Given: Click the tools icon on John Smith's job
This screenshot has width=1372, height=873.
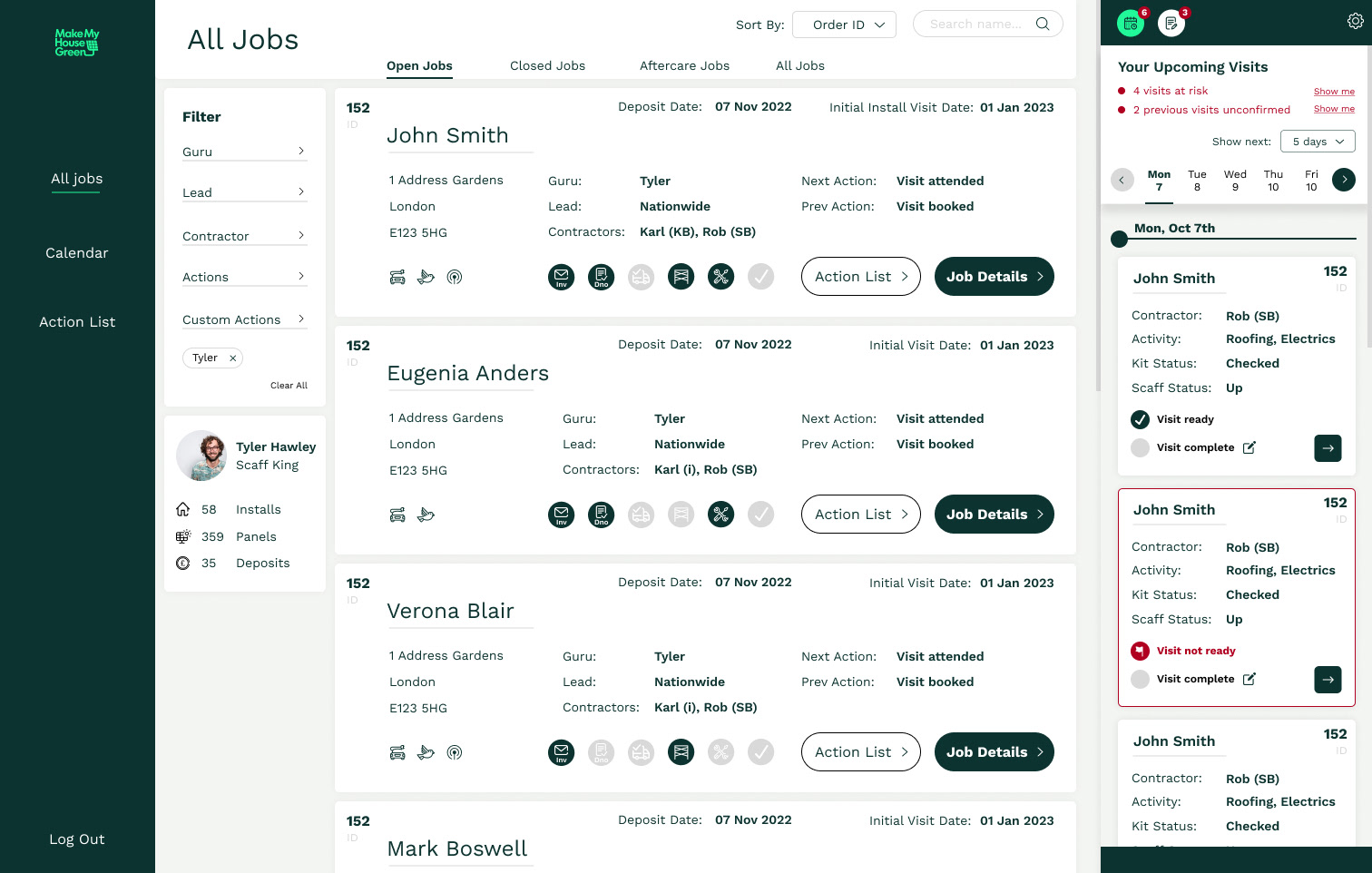Looking at the screenshot, I should click(x=721, y=277).
